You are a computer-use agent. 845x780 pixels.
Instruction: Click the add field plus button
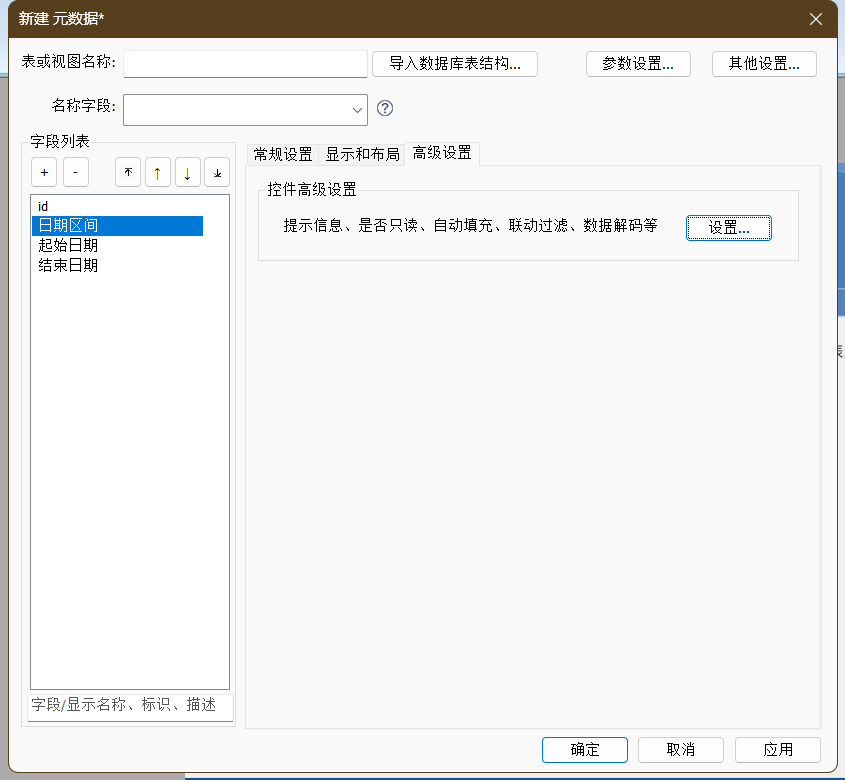[44, 172]
